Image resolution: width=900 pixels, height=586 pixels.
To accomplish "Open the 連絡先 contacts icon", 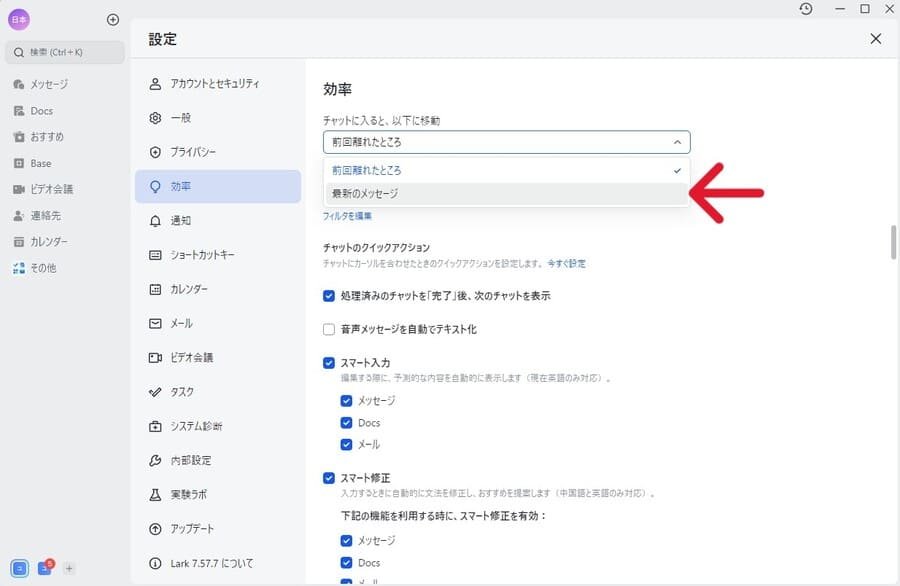I will pyautogui.click(x=40, y=215).
